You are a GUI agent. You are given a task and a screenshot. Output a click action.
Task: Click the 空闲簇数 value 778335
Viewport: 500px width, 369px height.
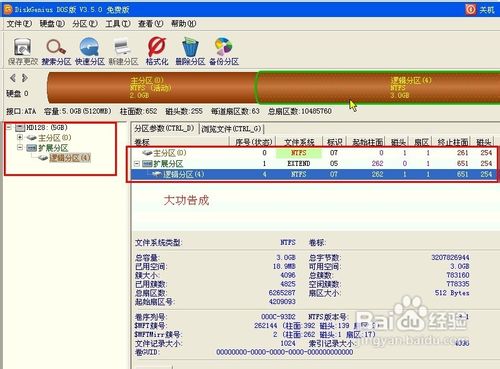(458, 284)
